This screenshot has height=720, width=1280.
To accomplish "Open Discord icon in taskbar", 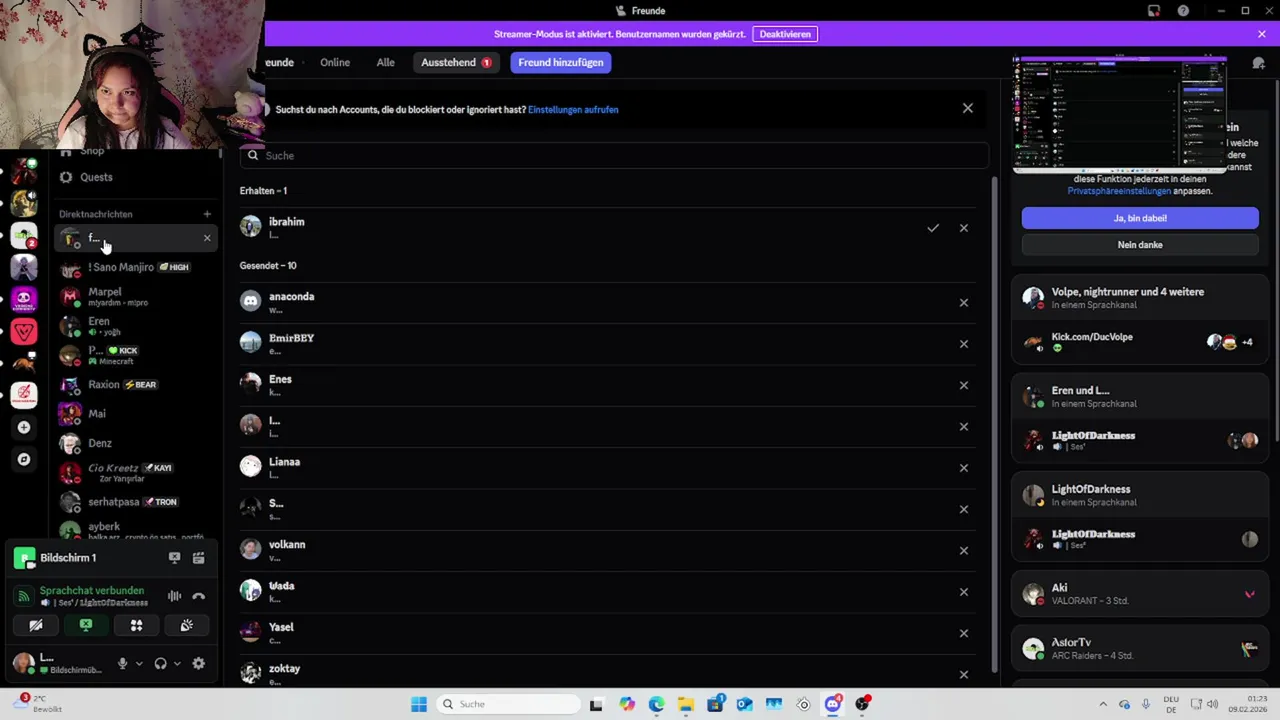I will click(833, 704).
